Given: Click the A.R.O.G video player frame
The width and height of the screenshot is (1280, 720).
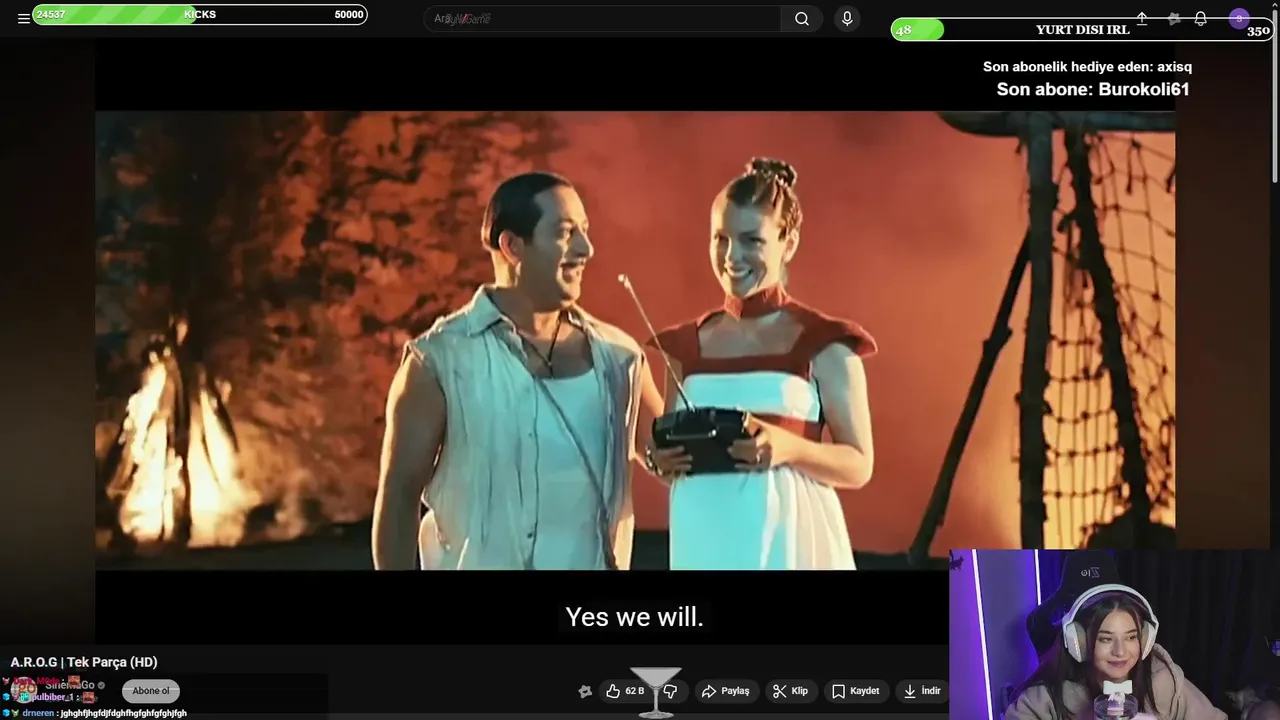Looking at the screenshot, I should tap(635, 340).
